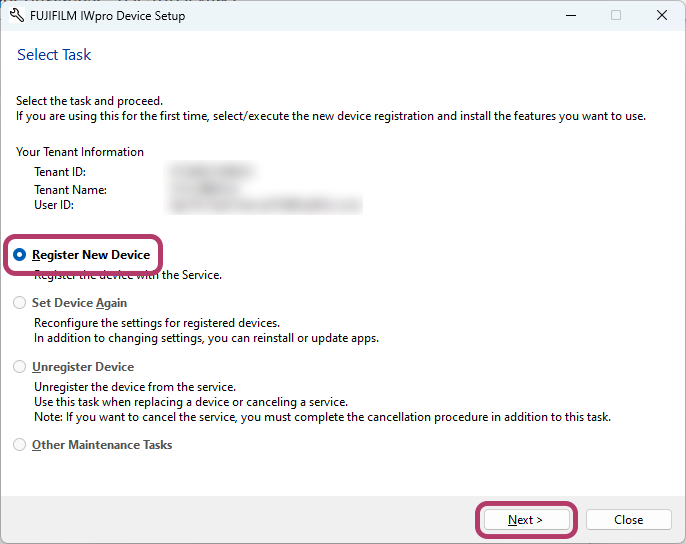Viewport: 686px width, 544px height.
Task: Click the Next button to proceed
Action: pos(526,519)
